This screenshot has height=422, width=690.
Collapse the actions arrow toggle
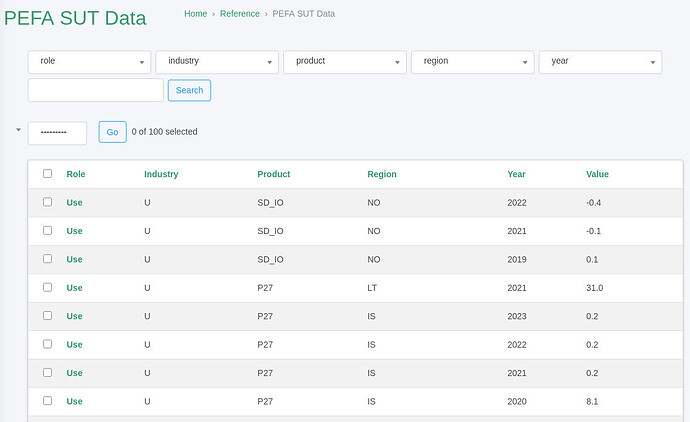click(x=18, y=130)
